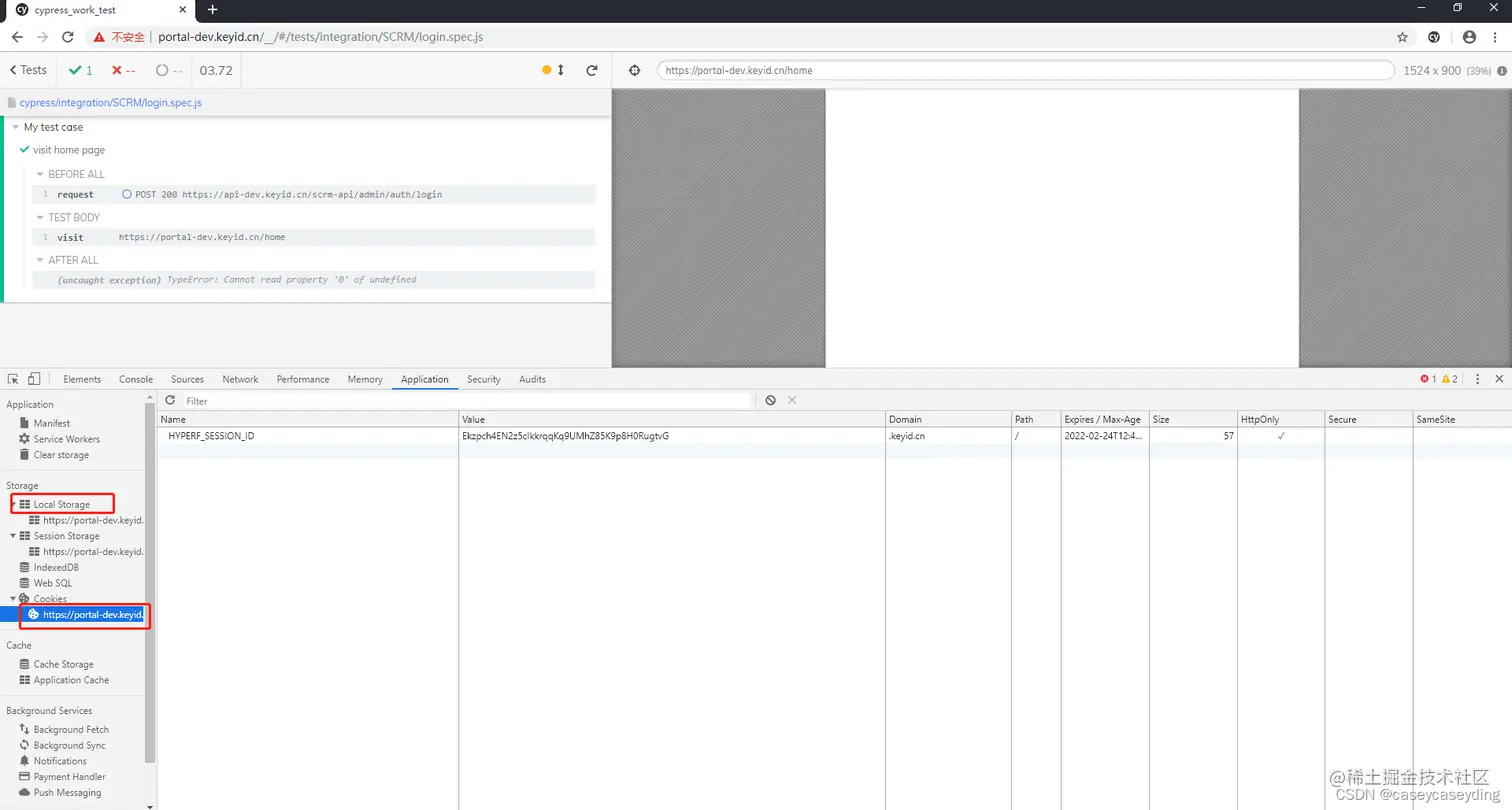1512x810 pixels.
Task: Select Web SQL in the Storage section
Action: [x=53, y=583]
